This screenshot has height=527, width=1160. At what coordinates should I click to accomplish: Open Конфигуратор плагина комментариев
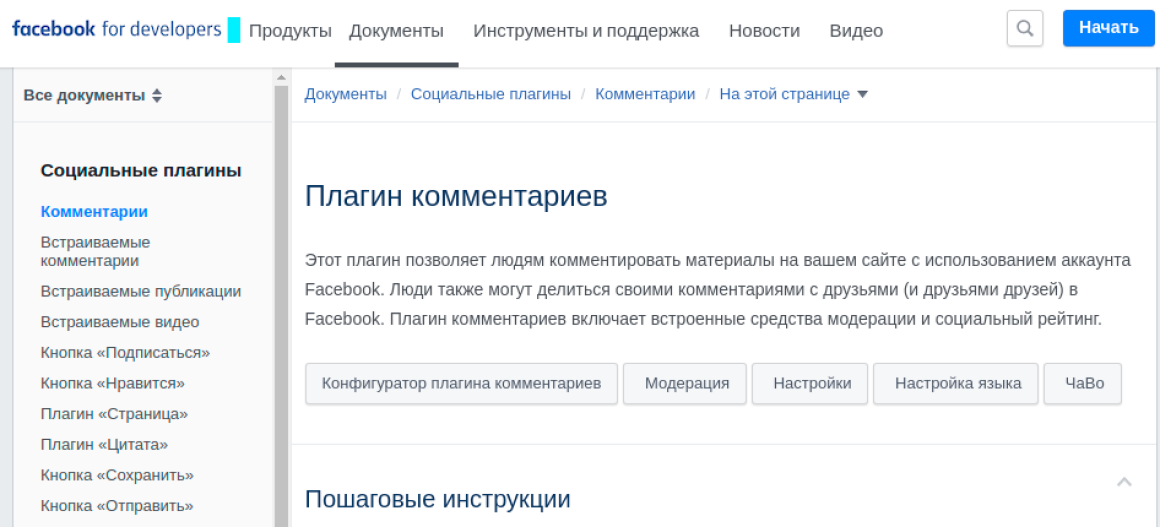tap(461, 383)
